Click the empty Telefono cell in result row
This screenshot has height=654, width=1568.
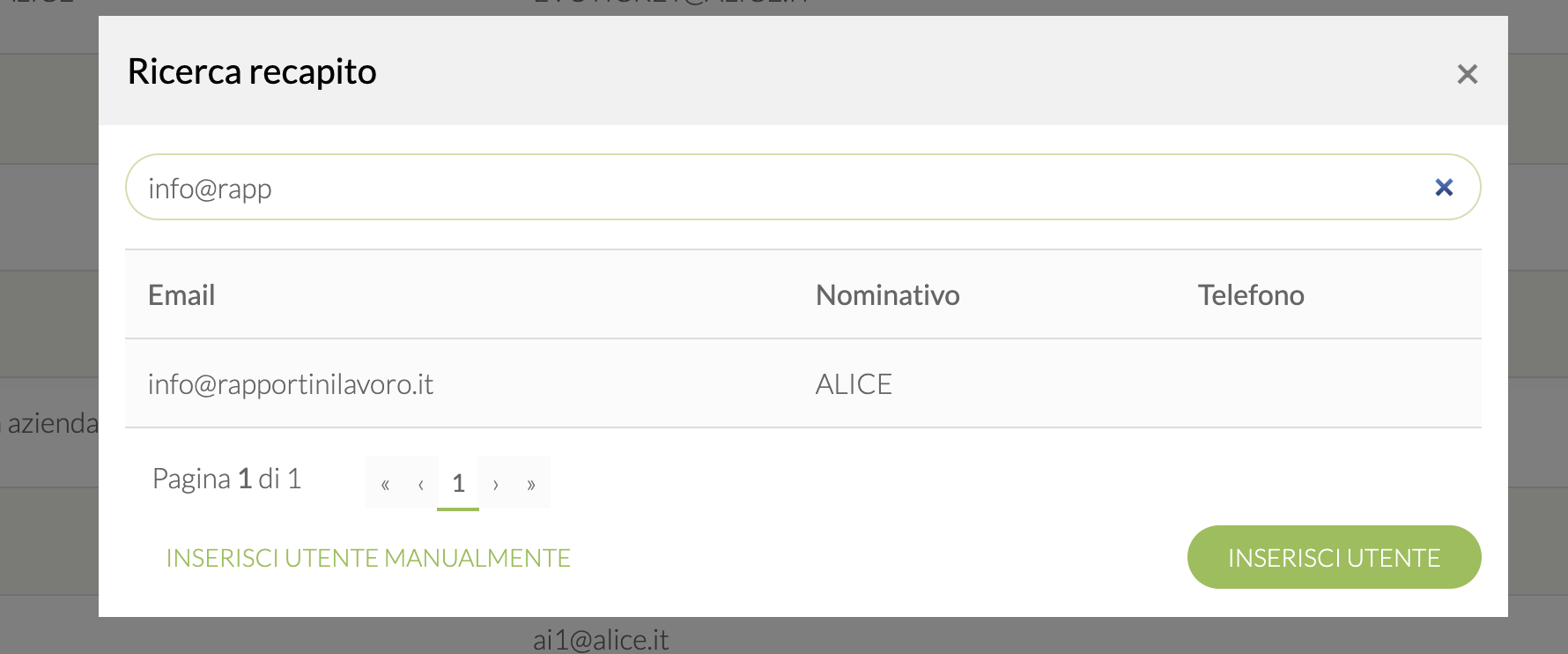(x=1321, y=384)
